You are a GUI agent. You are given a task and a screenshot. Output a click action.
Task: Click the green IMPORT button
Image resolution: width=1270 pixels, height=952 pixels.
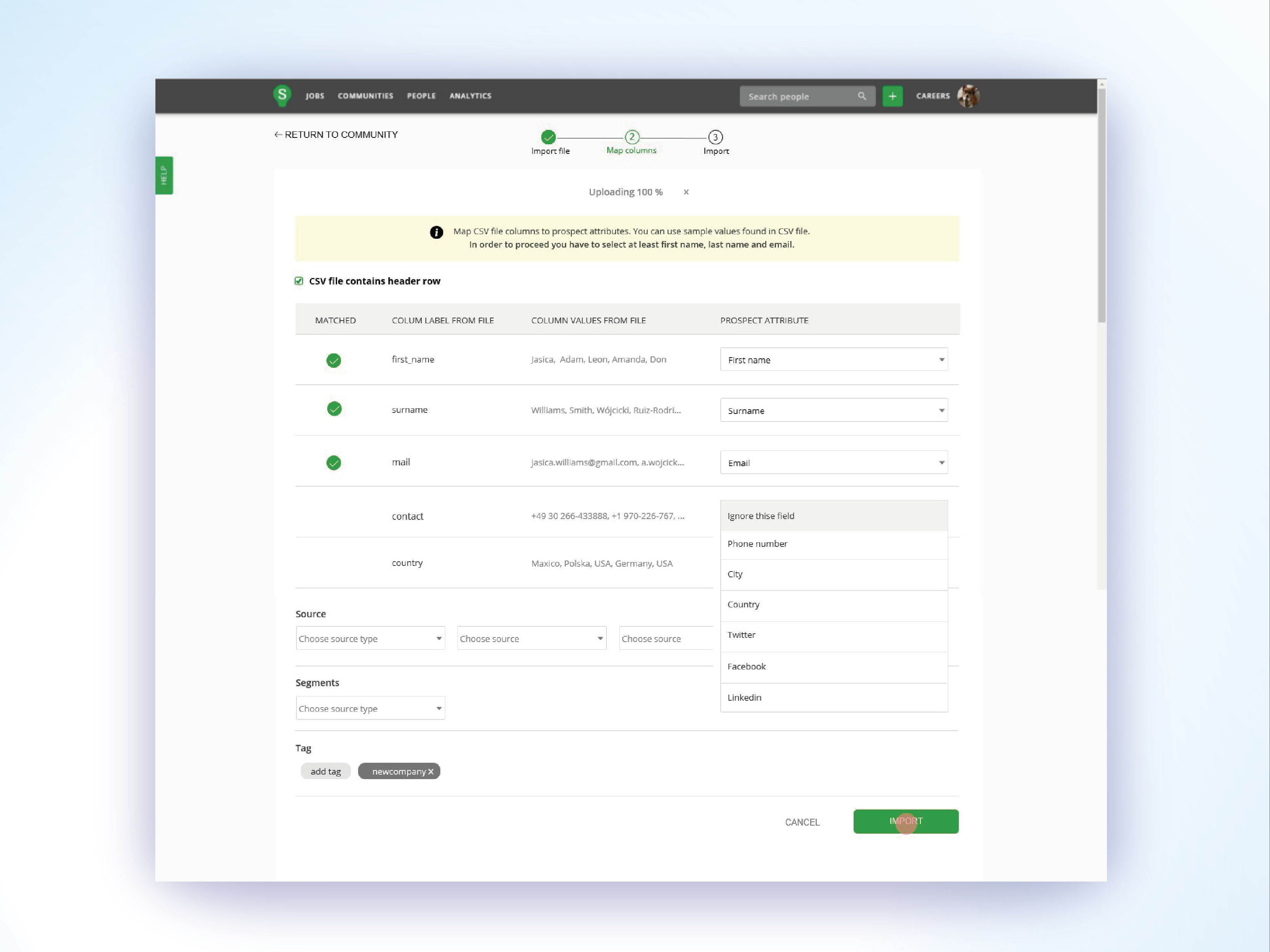tap(905, 821)
